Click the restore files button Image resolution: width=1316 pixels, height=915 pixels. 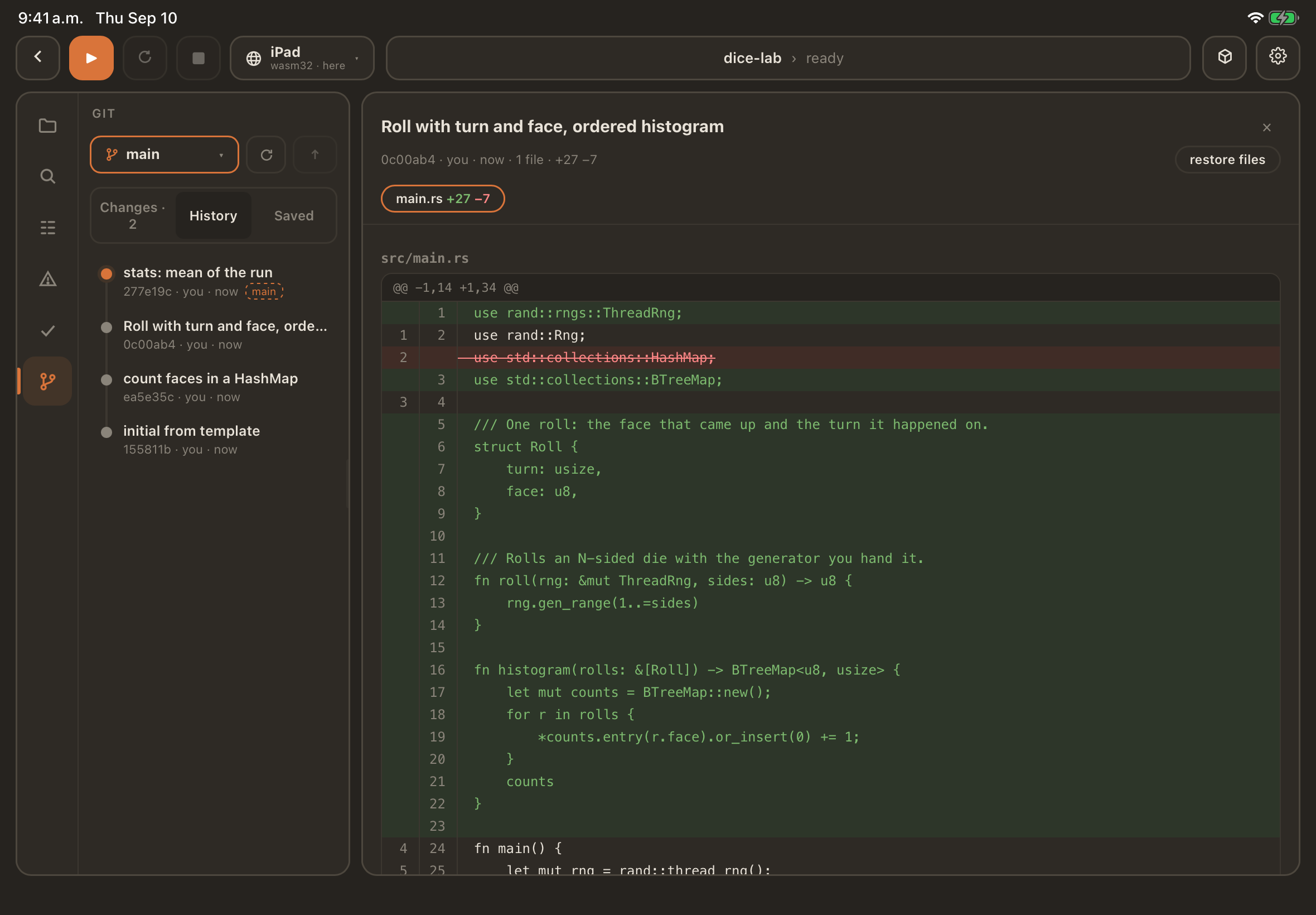1227,160
